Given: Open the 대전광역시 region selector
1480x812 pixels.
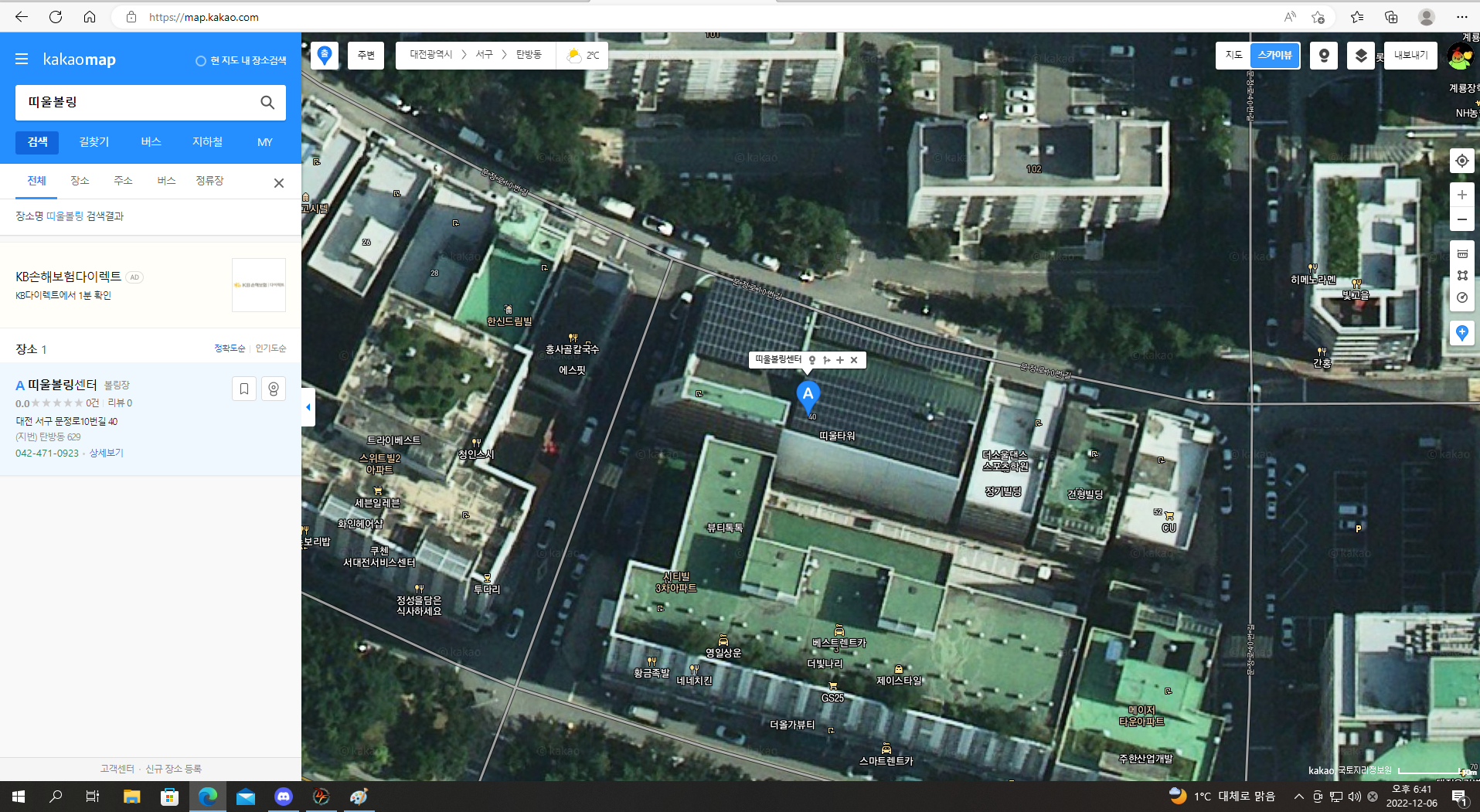Looking at the screenshot, I should point(430,55).
